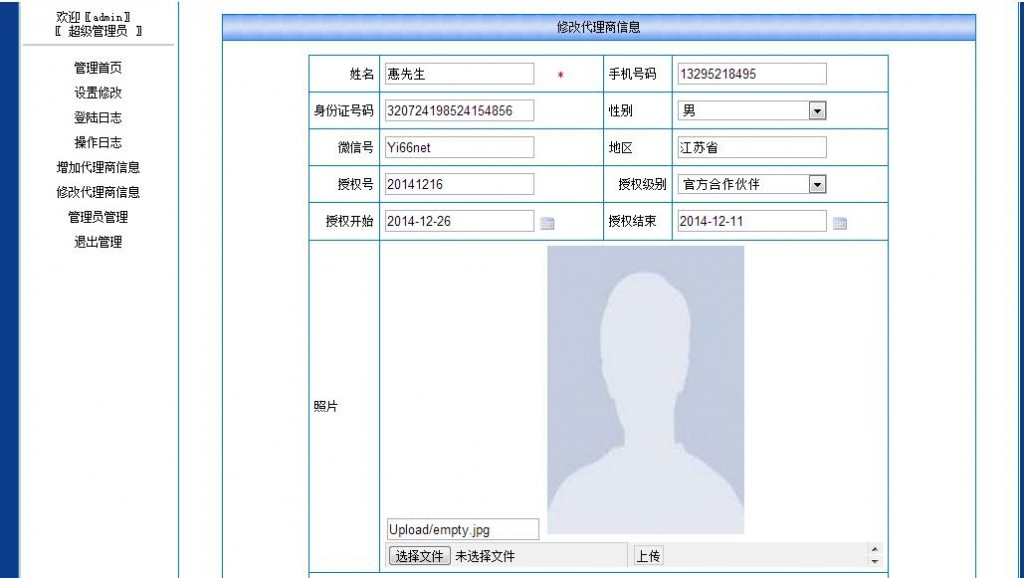Screen dimensions: 1024x578
Task: Open calendar picker for 授权结束 date
Action: (x=840, y=223)
